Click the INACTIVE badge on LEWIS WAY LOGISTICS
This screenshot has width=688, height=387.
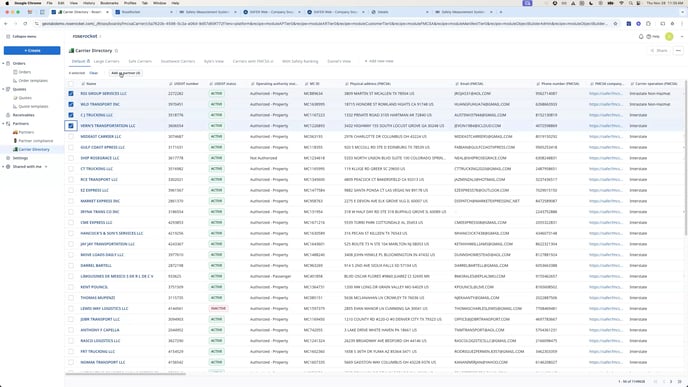[218, 308]
